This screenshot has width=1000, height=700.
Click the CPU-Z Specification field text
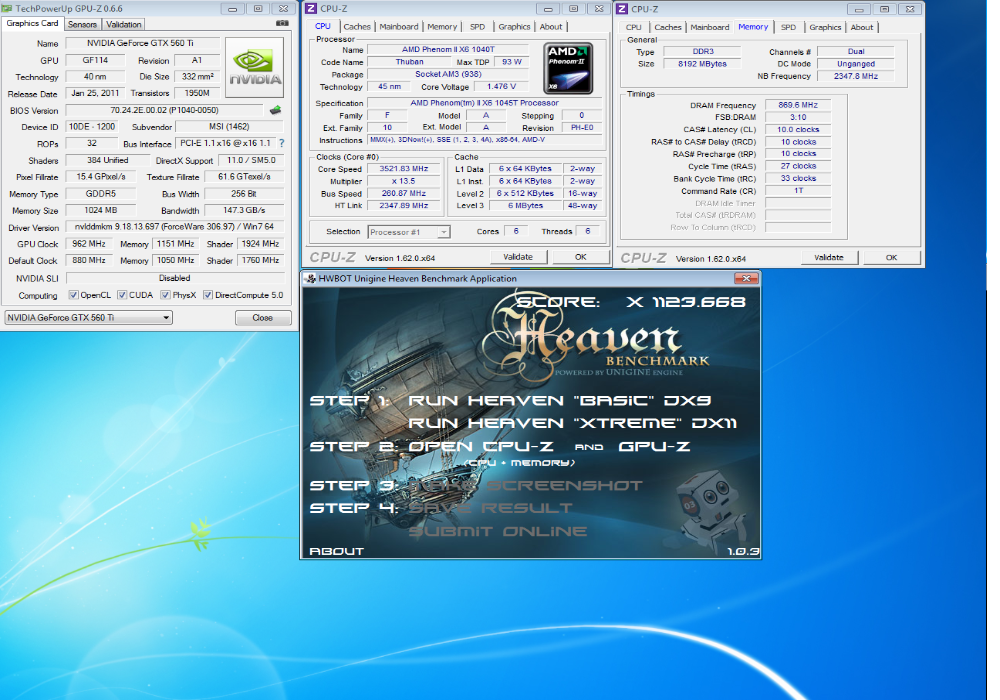pyautogui.click(x=485, y=103)
